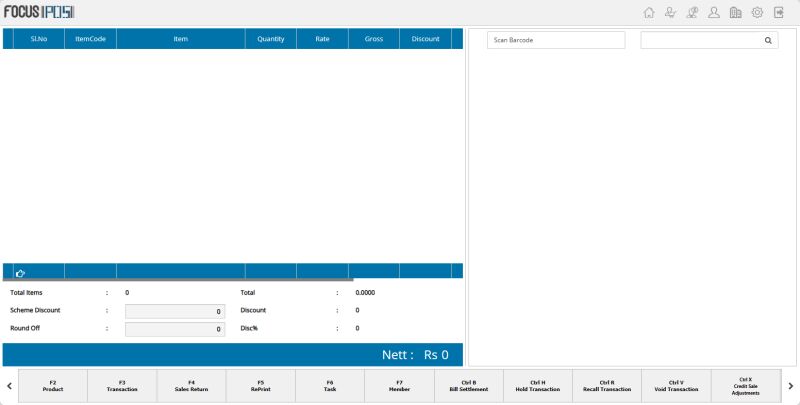Focus the Scan Barcode input field
Screen dimensions: 800x405
pyautogui.click(x=556, y=40)
